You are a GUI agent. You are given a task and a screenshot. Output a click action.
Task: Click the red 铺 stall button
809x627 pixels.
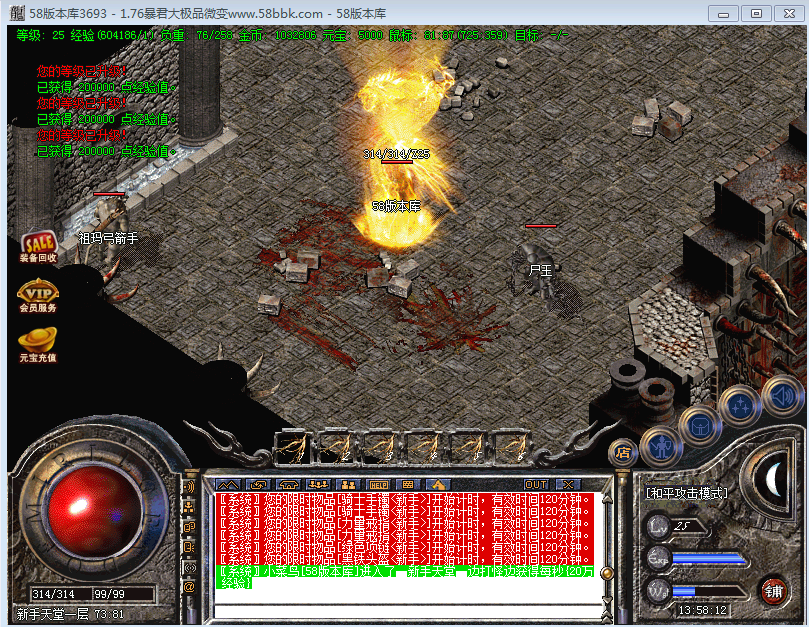773,591
